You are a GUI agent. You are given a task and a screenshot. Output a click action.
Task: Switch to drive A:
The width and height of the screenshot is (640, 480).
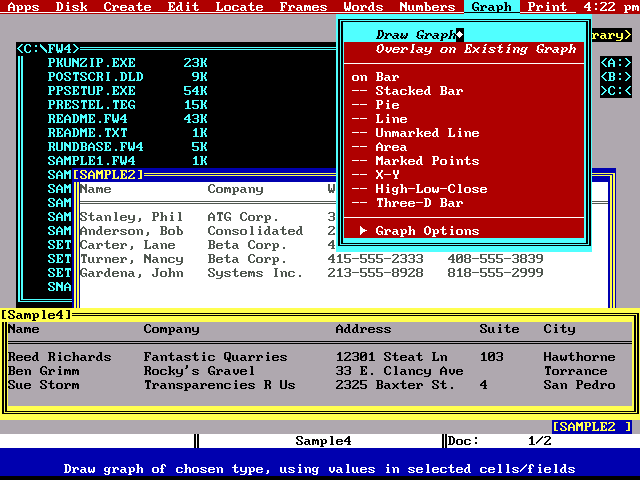616,63
